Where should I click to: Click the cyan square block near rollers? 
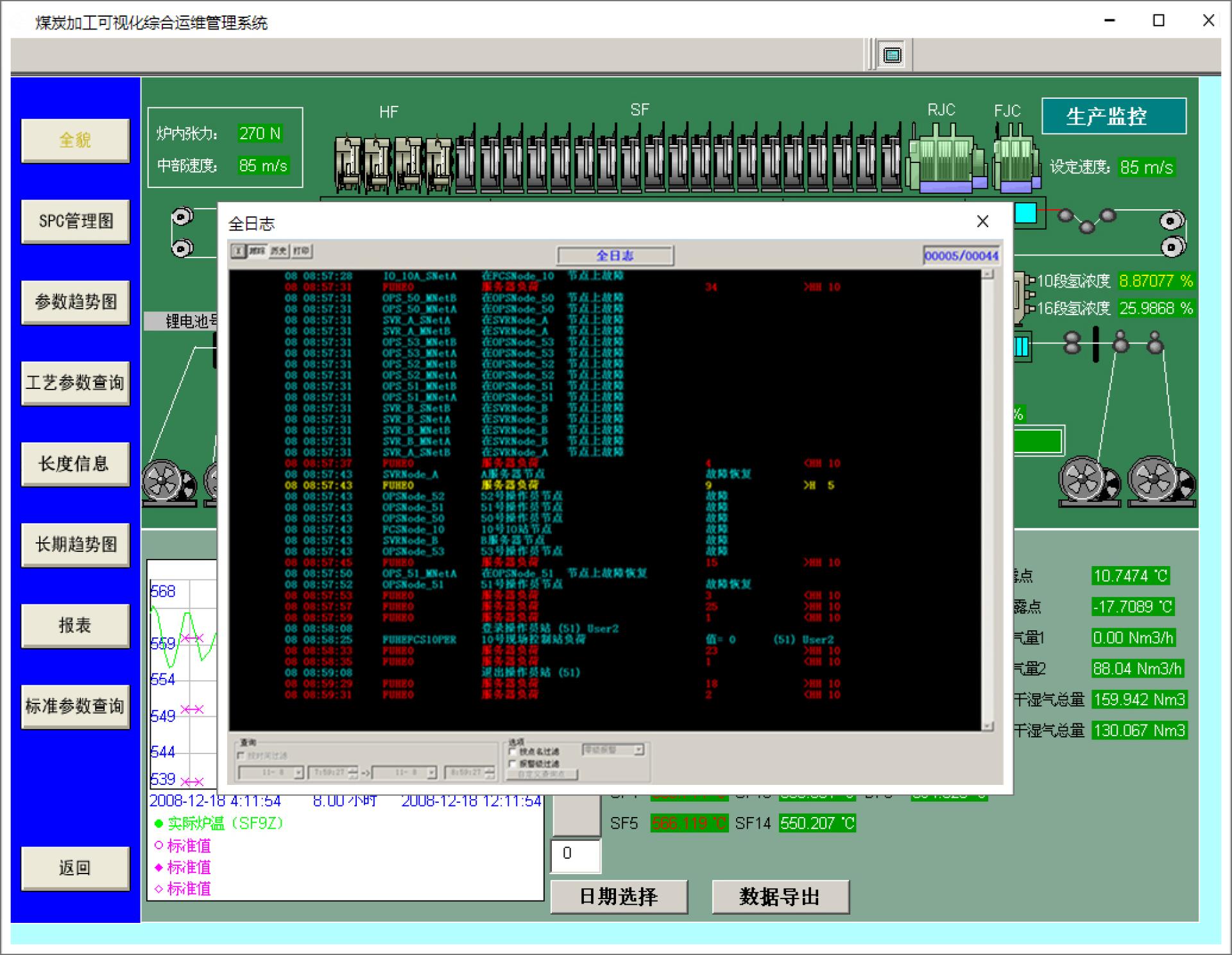pos(1025,214)
